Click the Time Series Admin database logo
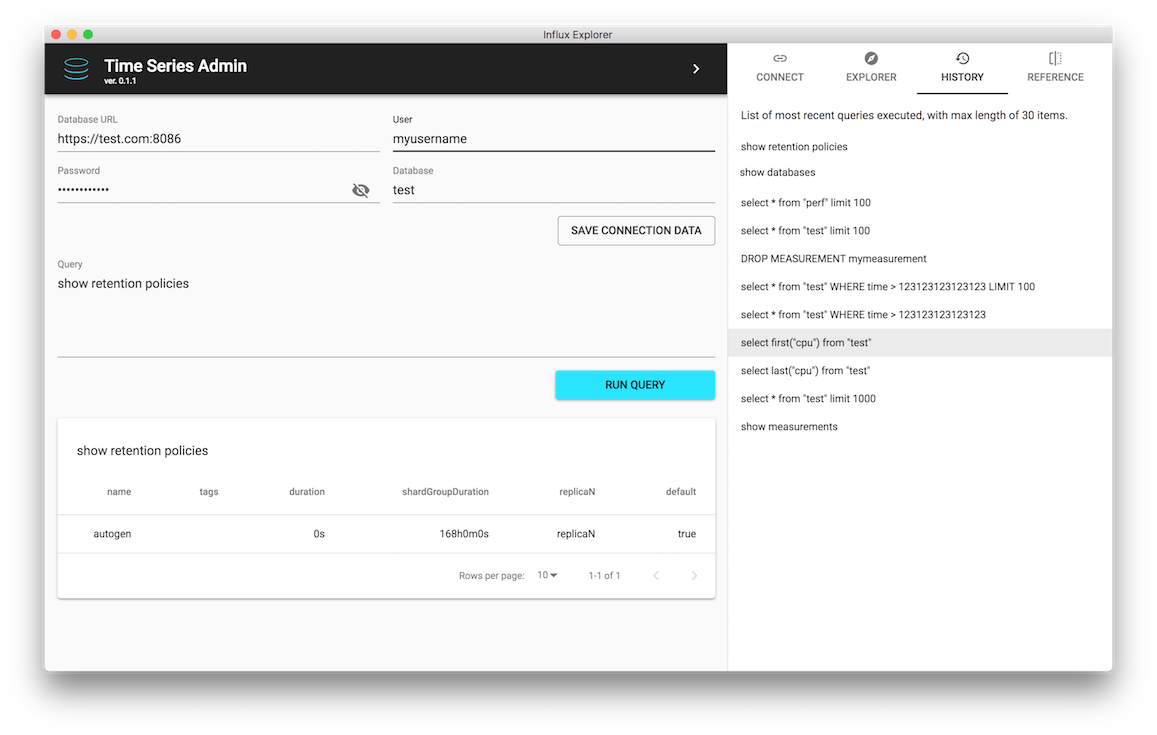The image size is (1157, 735). tap(76, 69)
